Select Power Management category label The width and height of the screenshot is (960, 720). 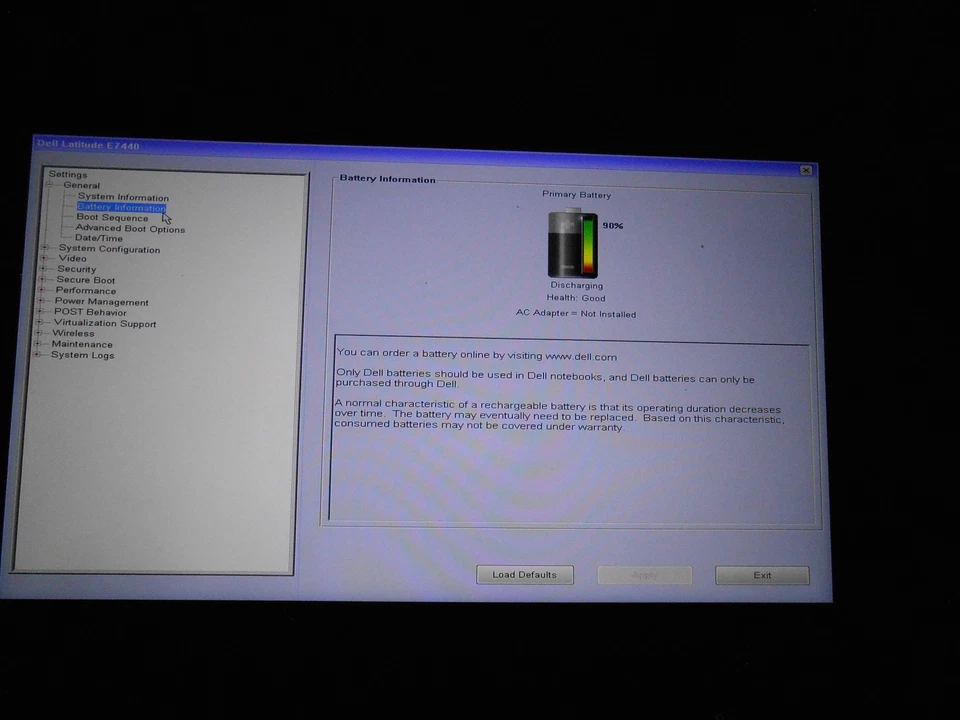point(101,302)
